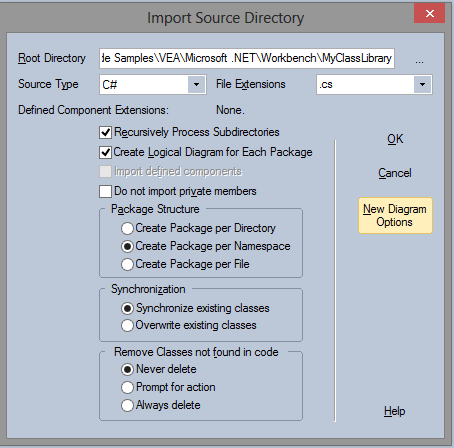Choose the Never delete option
Image resolution: width=454 pixels, height=448 pixels.
(127, 369)
